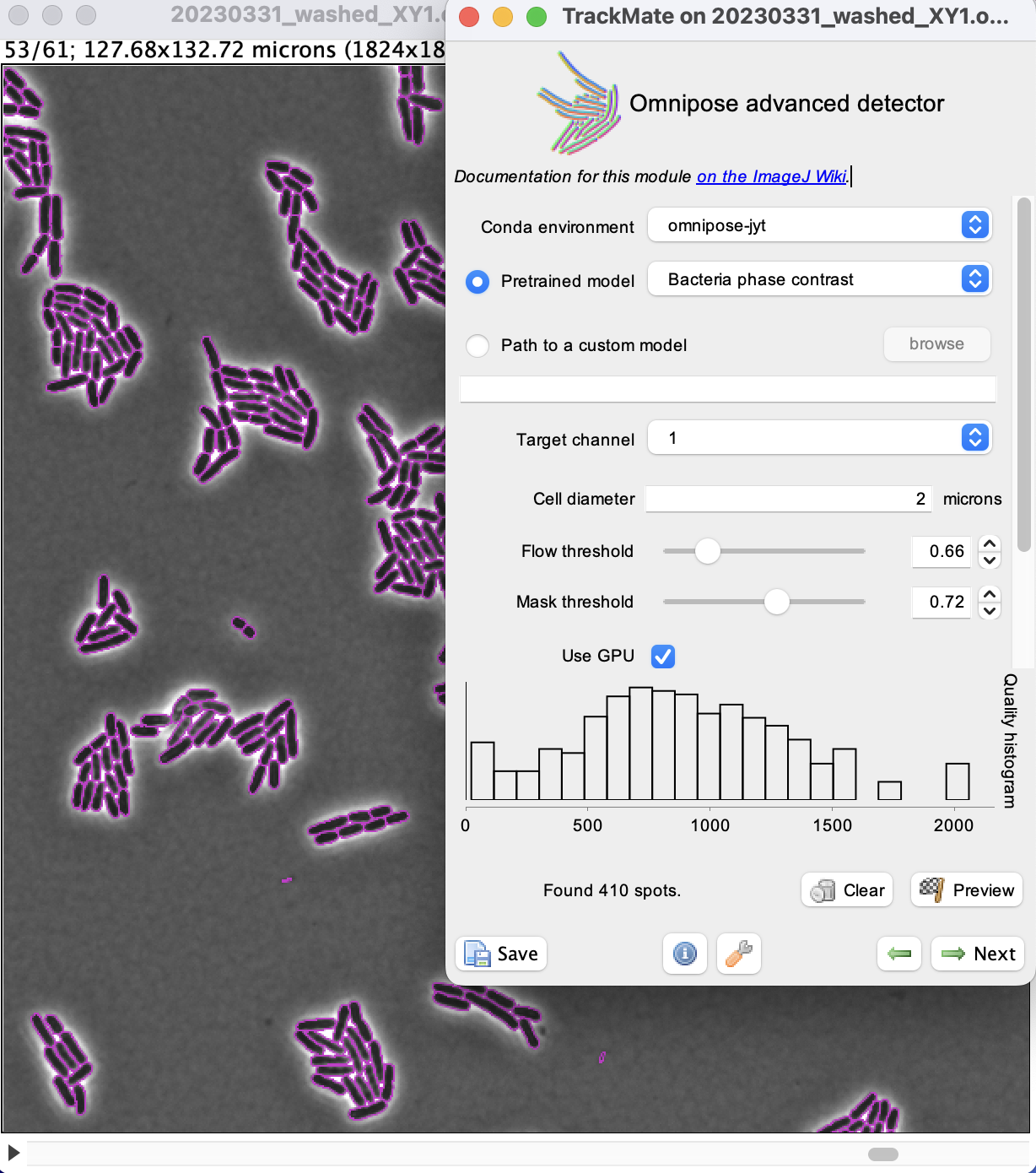Open the Target channel dropdown

pyautogui.click(x=818, y=438)
